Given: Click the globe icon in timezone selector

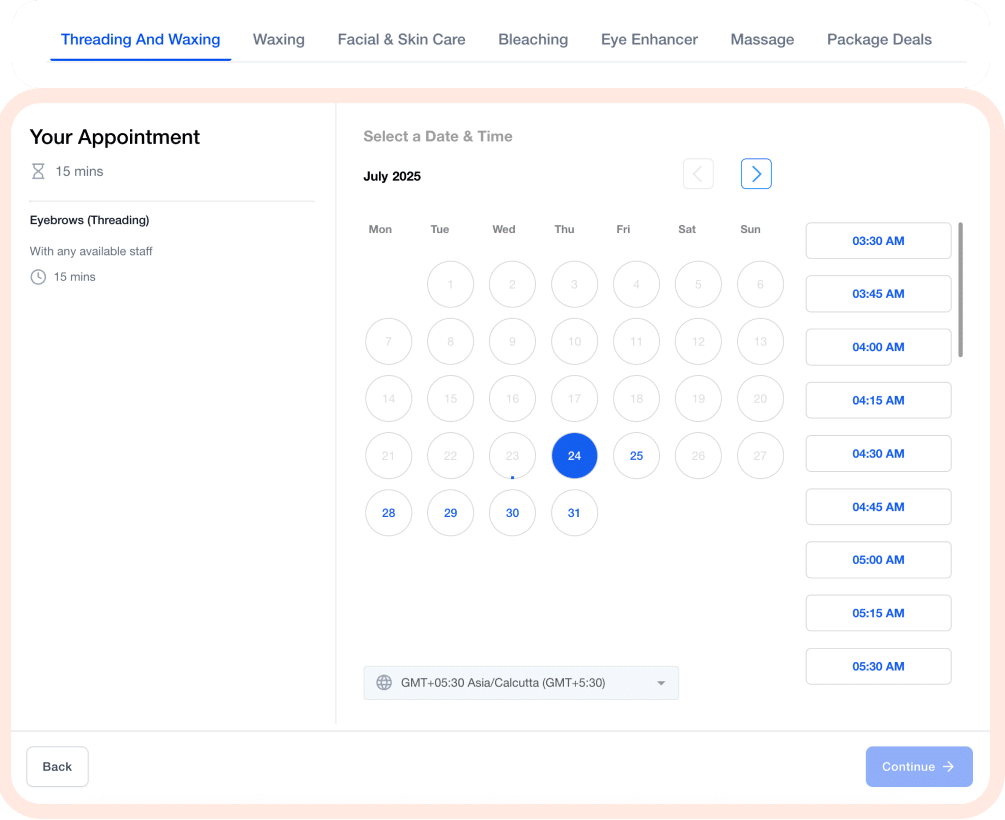Looking at the screenshot, I should tap(384, 683).
